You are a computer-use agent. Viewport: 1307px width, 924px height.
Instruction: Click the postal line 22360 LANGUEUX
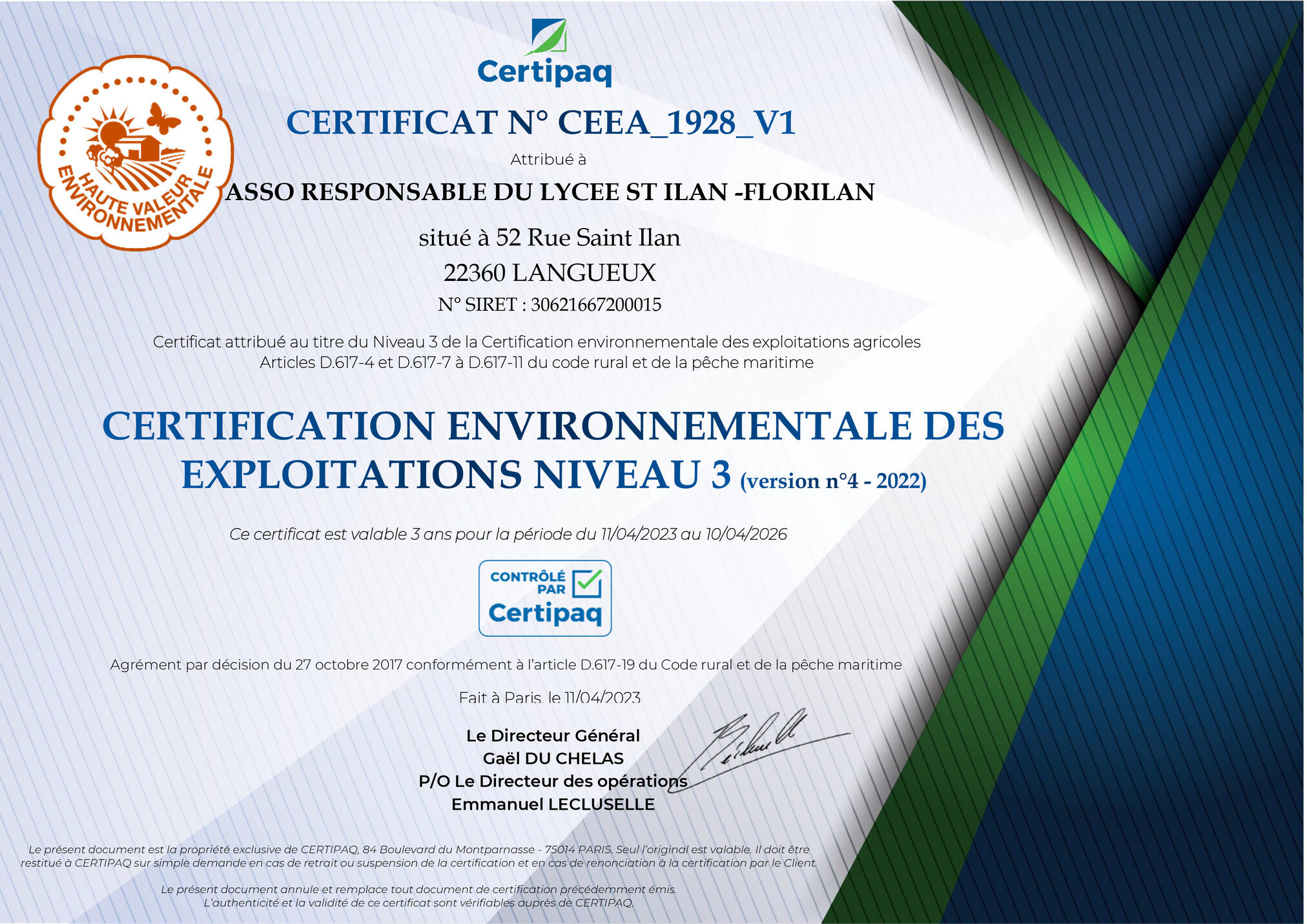(x=550, y=273)
